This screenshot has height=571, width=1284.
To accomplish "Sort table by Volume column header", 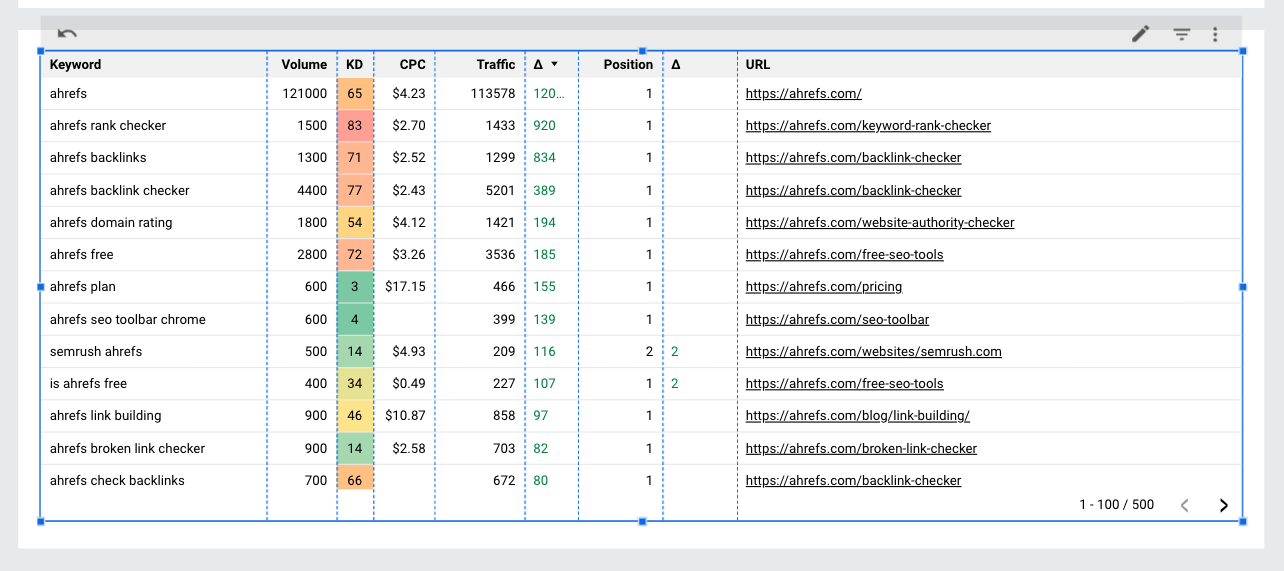I will click(x=304, y=64).
